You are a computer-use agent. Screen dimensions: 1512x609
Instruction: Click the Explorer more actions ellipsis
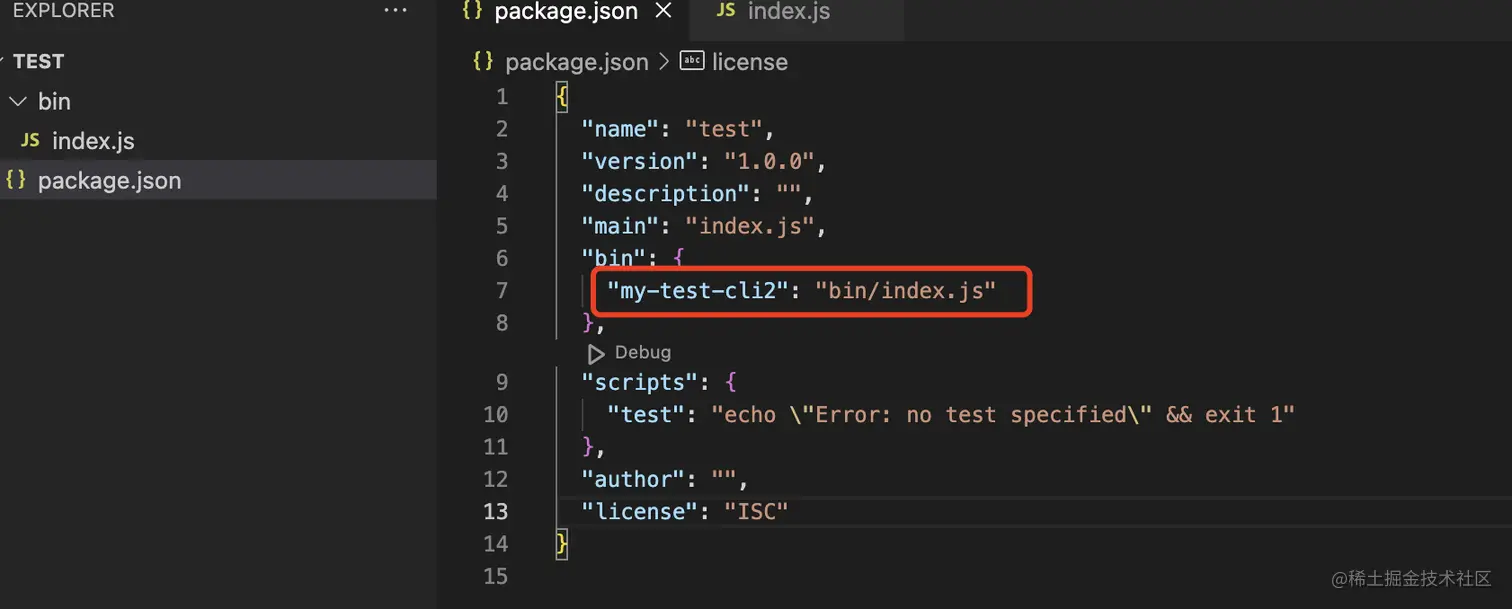tap(395, 11)
